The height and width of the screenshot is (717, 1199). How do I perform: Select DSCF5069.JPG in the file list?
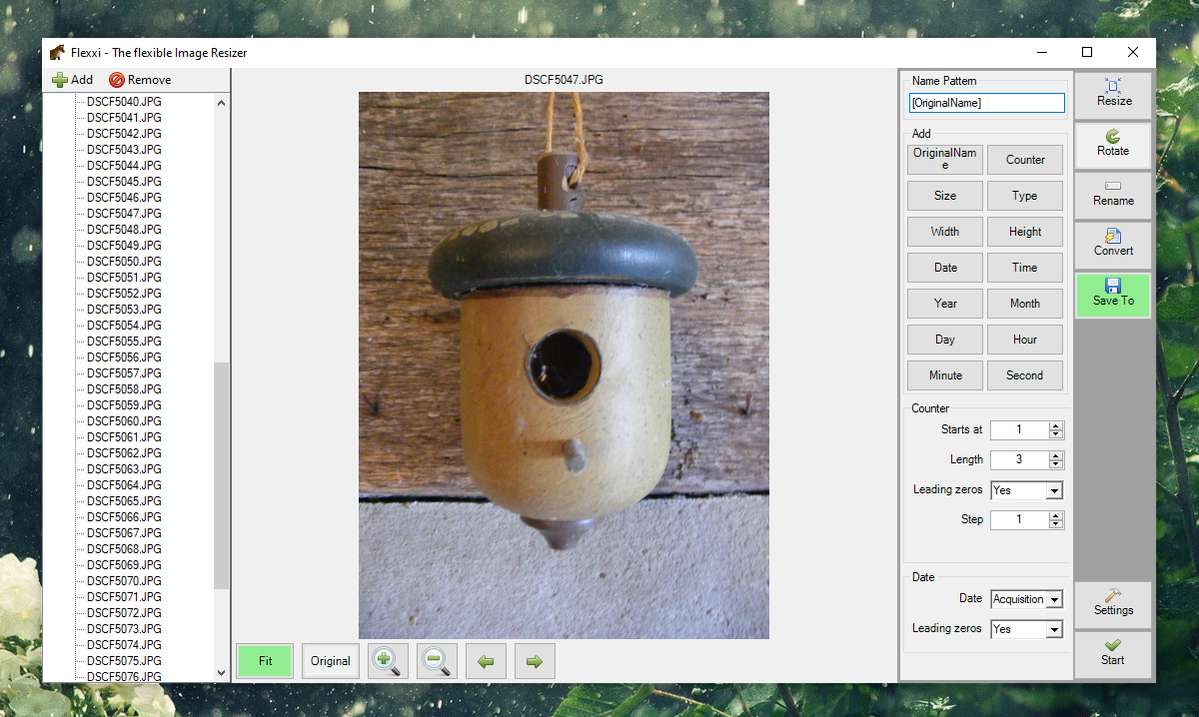coord(124,565)
